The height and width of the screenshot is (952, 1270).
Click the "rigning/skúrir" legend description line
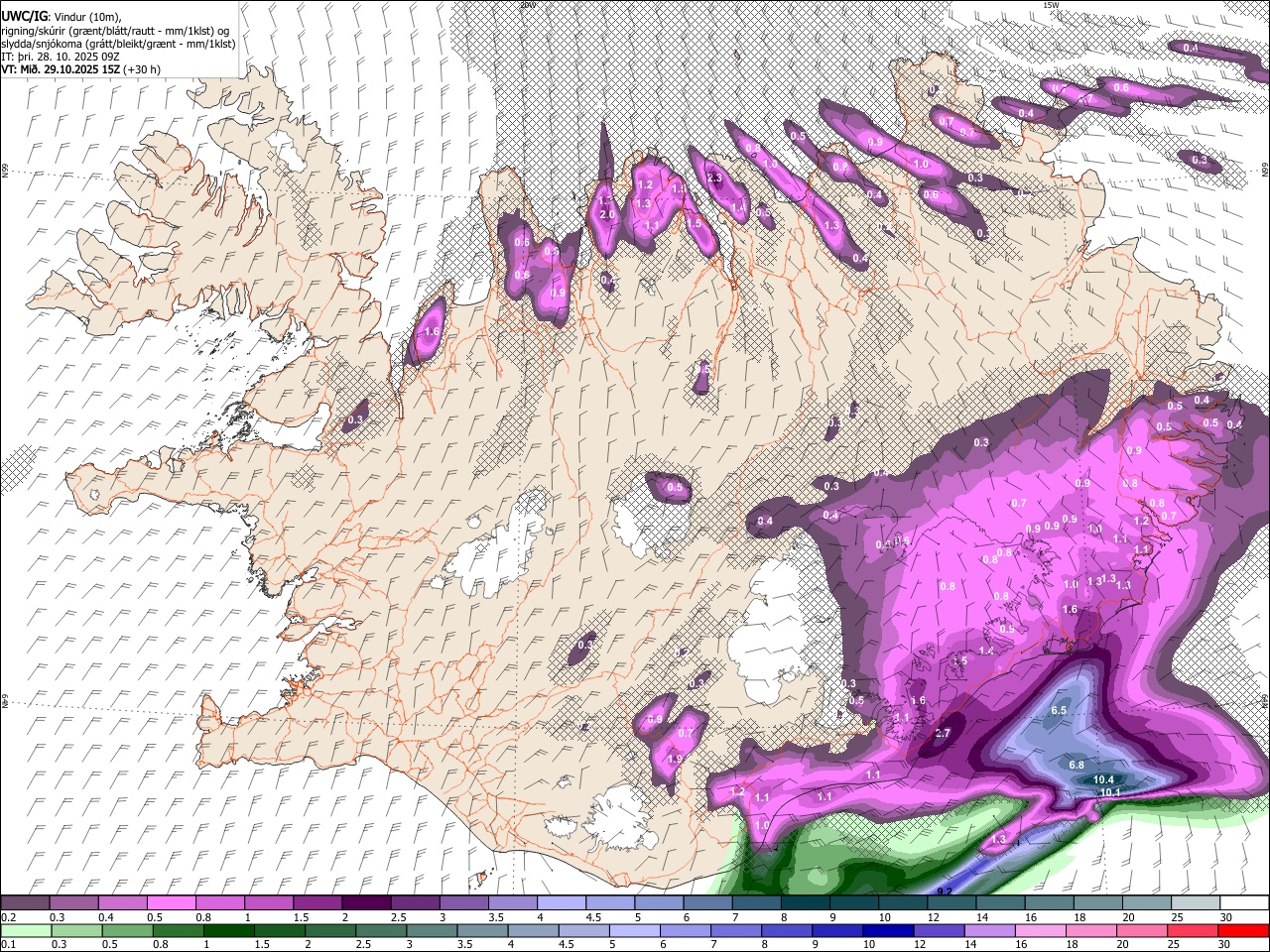pos(117,31)
